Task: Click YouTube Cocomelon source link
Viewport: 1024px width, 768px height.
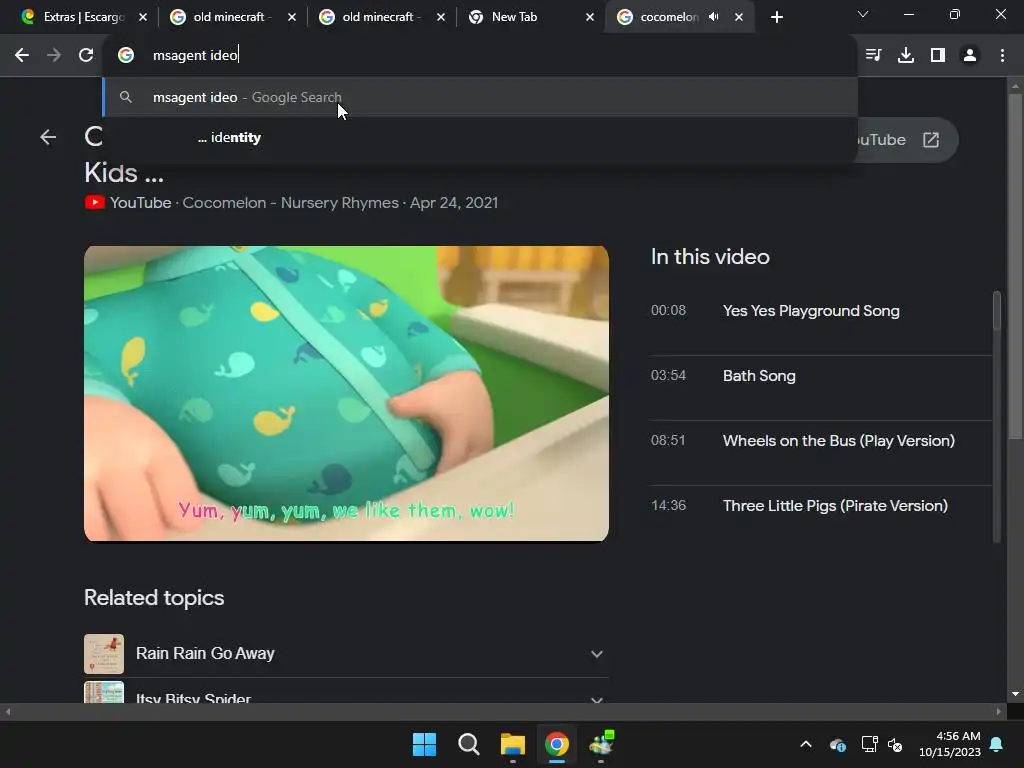Action: click(x=291, y=202)
